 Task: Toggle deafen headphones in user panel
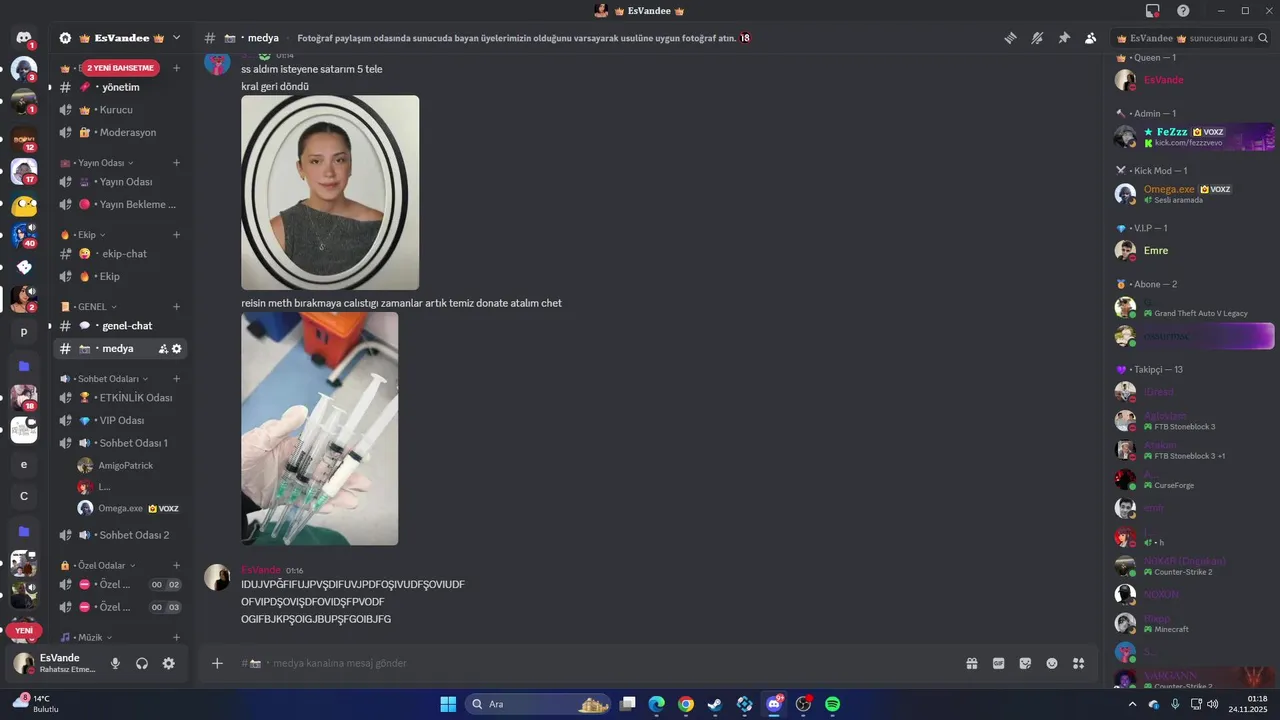(142, 663)
